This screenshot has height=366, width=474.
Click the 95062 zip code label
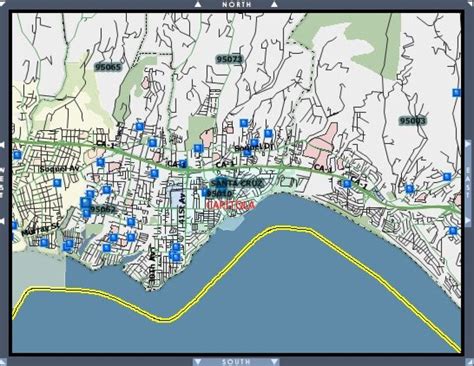[x=103, y=209]
